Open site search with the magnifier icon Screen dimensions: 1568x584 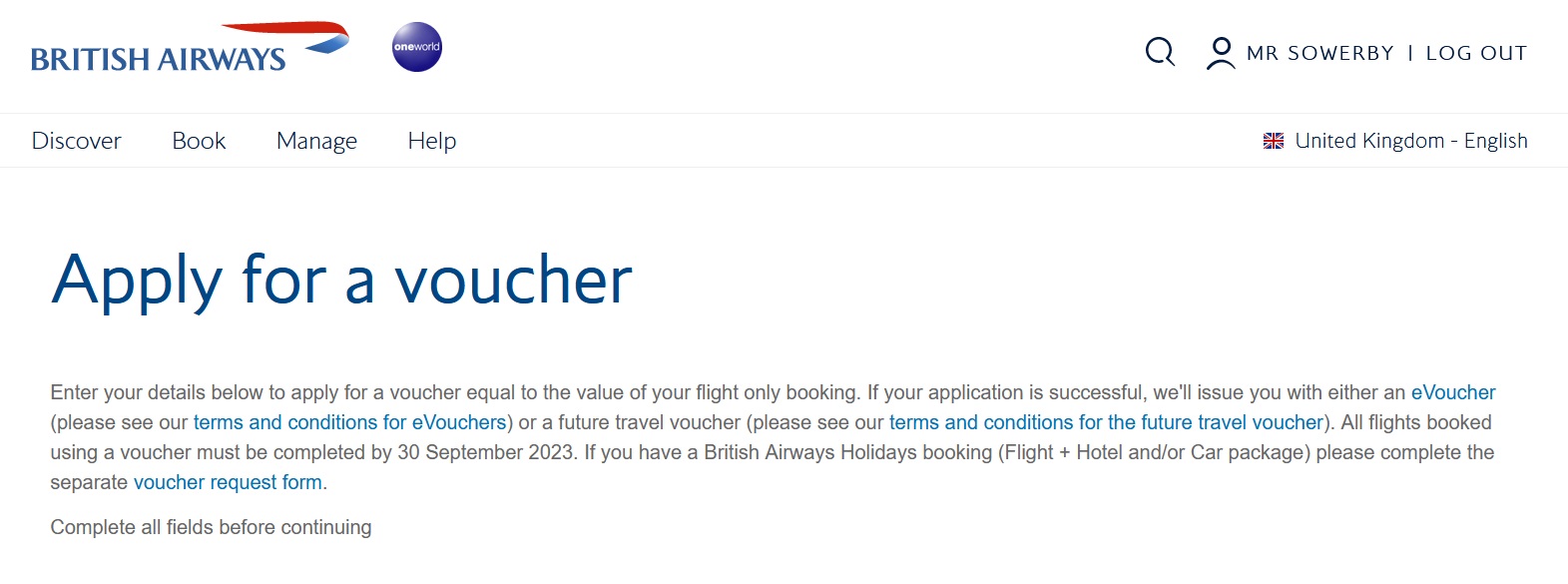1160,52
